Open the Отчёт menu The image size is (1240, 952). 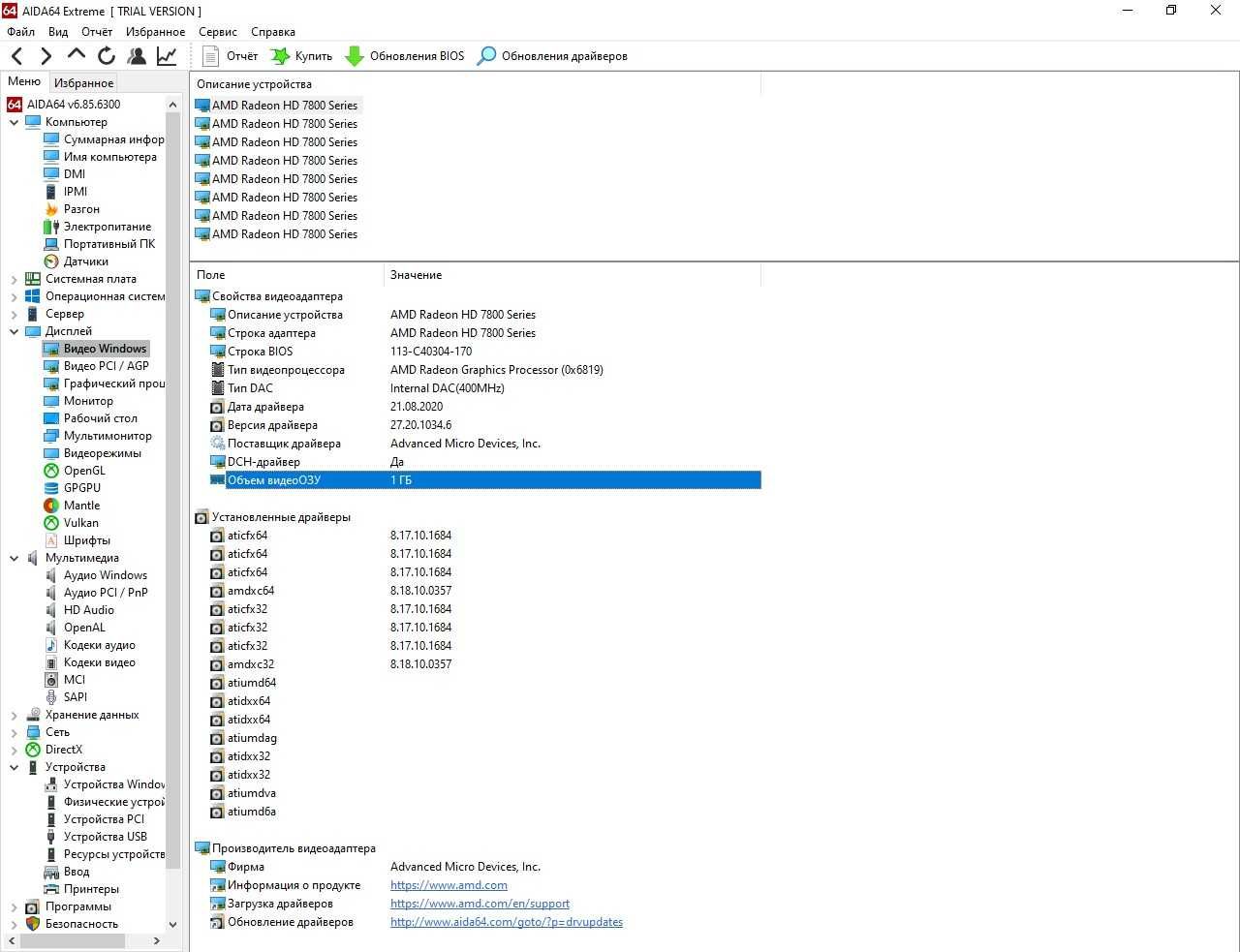(97, 32)
